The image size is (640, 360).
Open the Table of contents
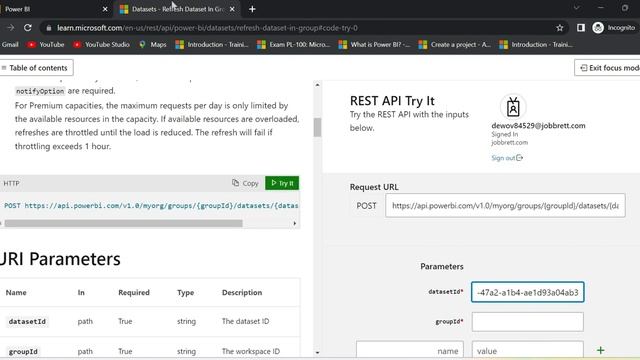pyautogui.click(x=36, y=68)
